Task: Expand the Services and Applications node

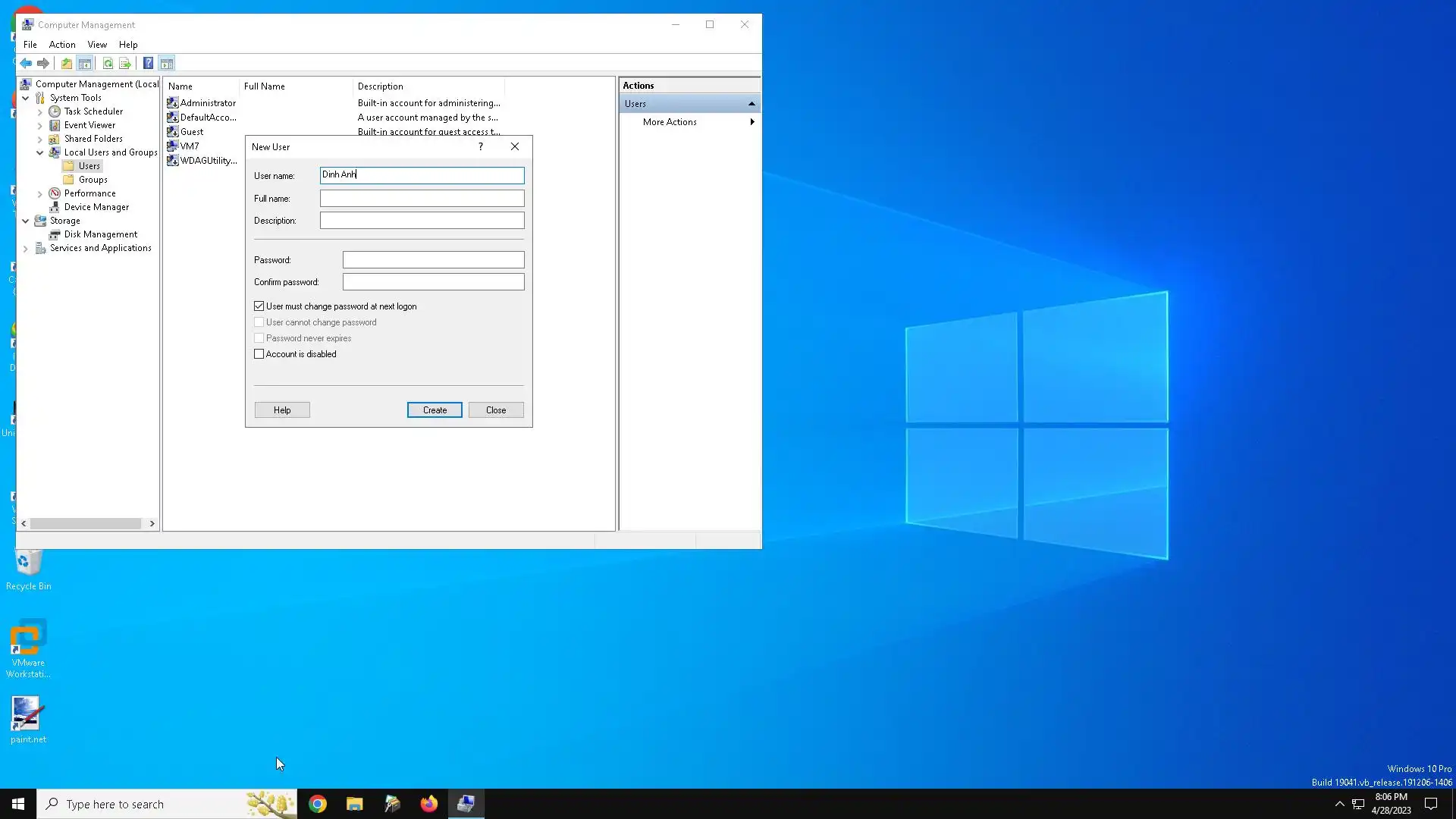Action: [x=26, y=249]
